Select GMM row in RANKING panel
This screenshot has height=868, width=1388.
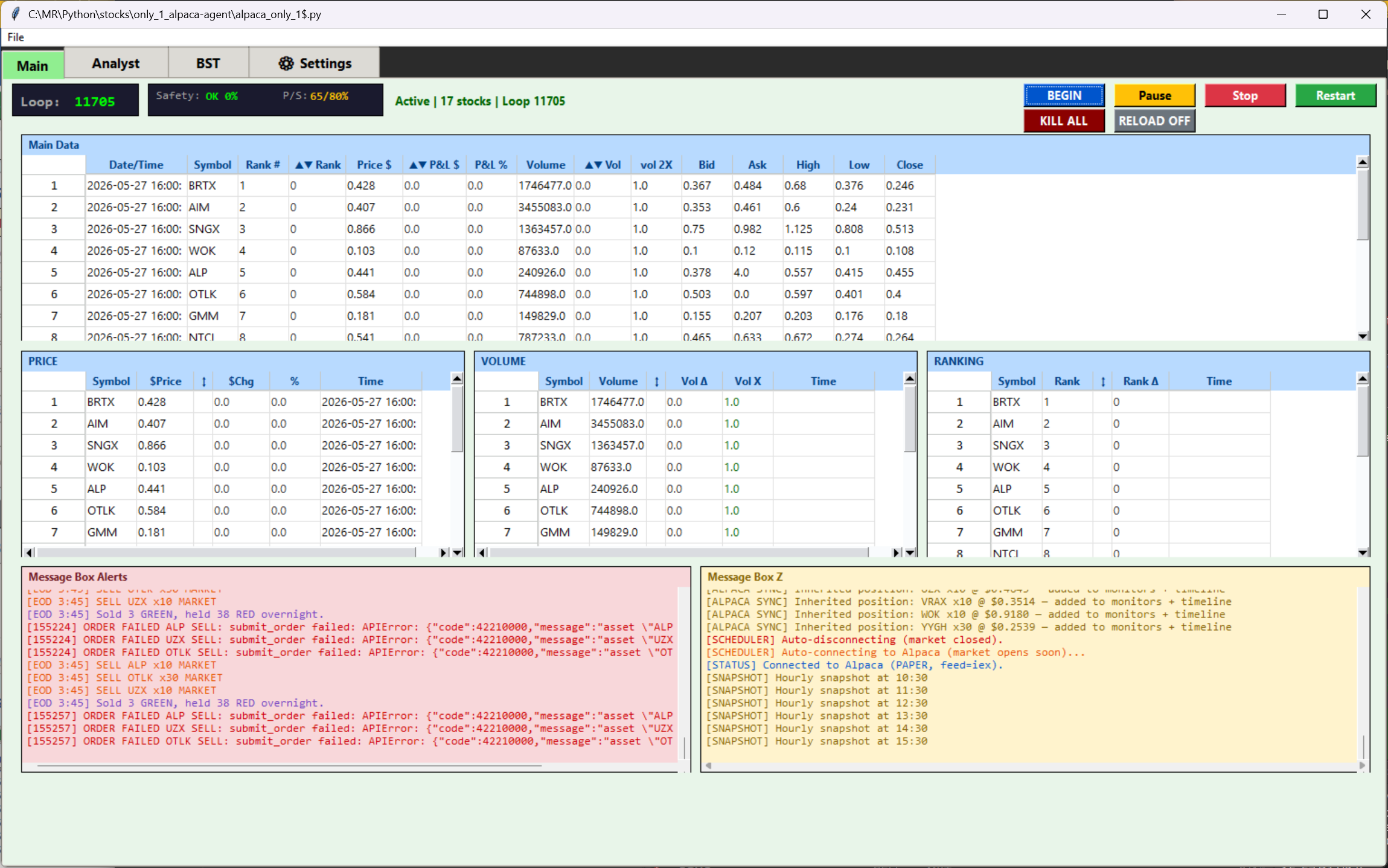click(x=1099, y=532)
